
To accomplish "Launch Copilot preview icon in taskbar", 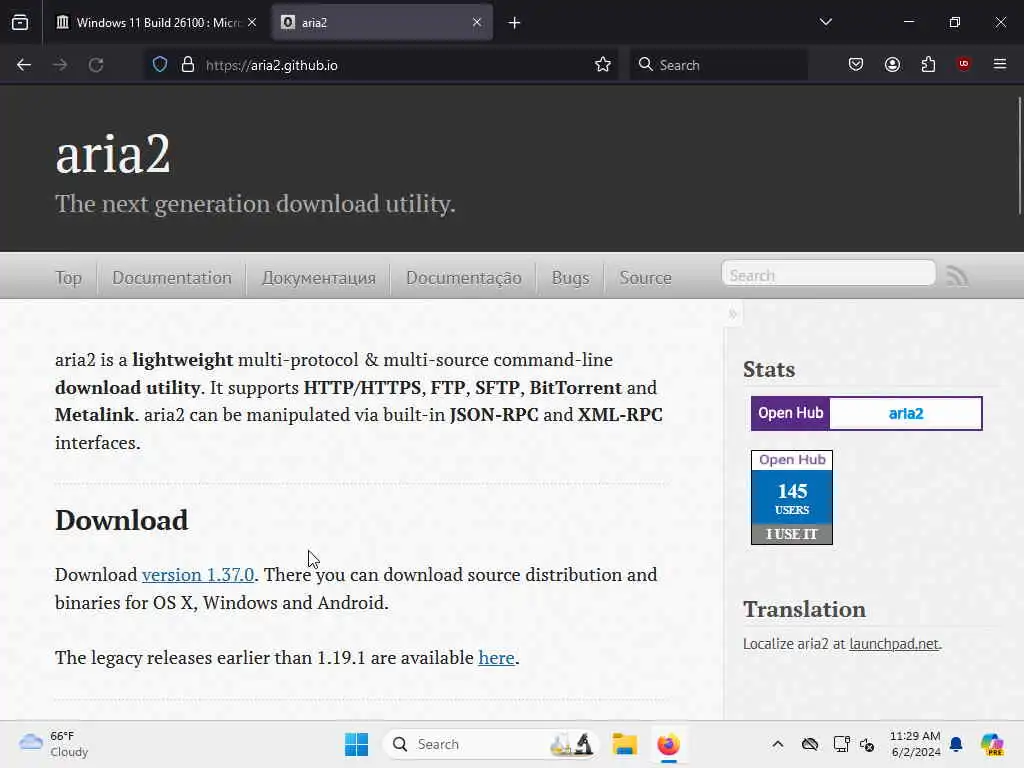I will (992, 744).
